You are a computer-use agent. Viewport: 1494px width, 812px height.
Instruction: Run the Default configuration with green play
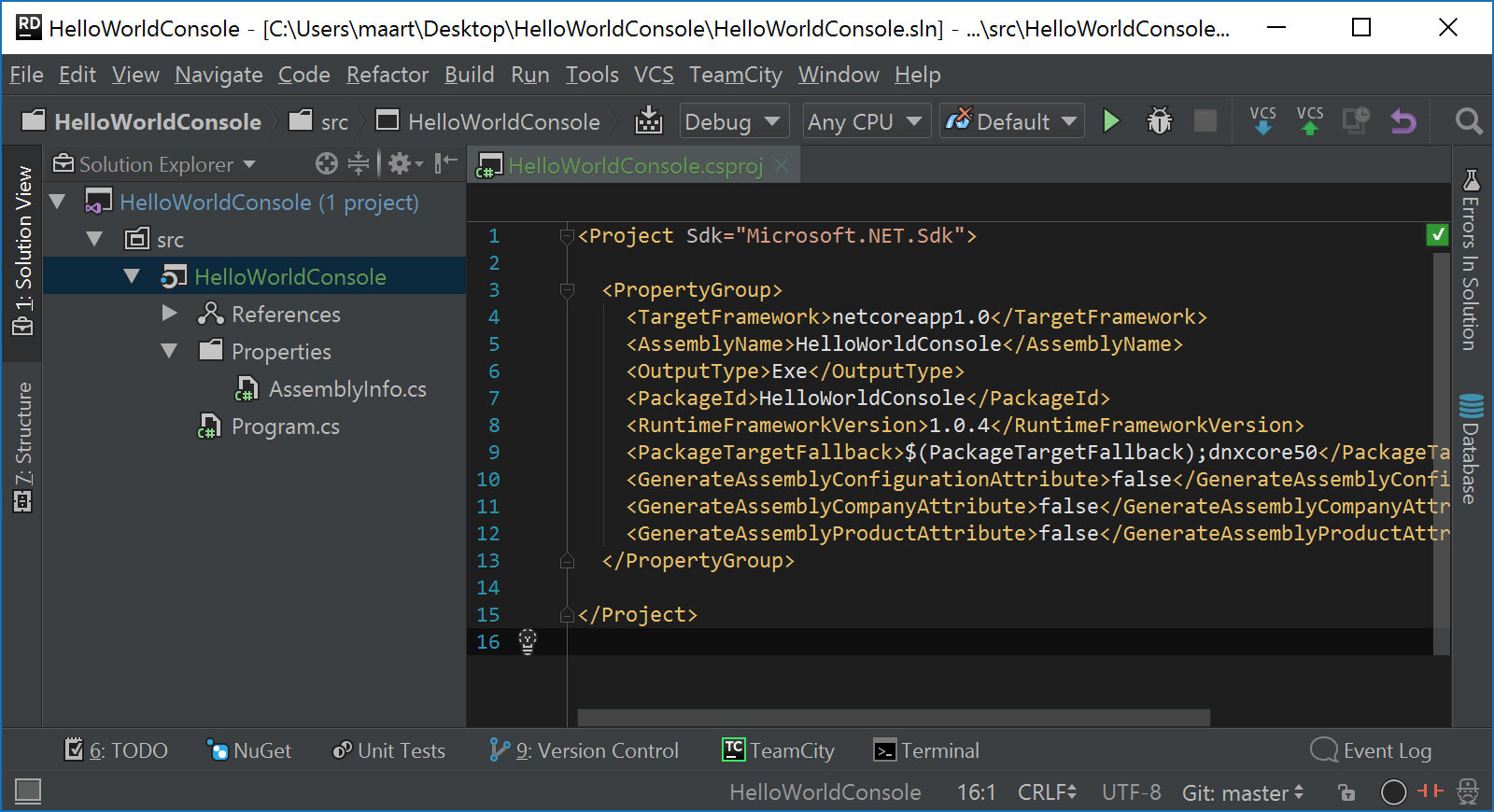[x=1111, y=121]
